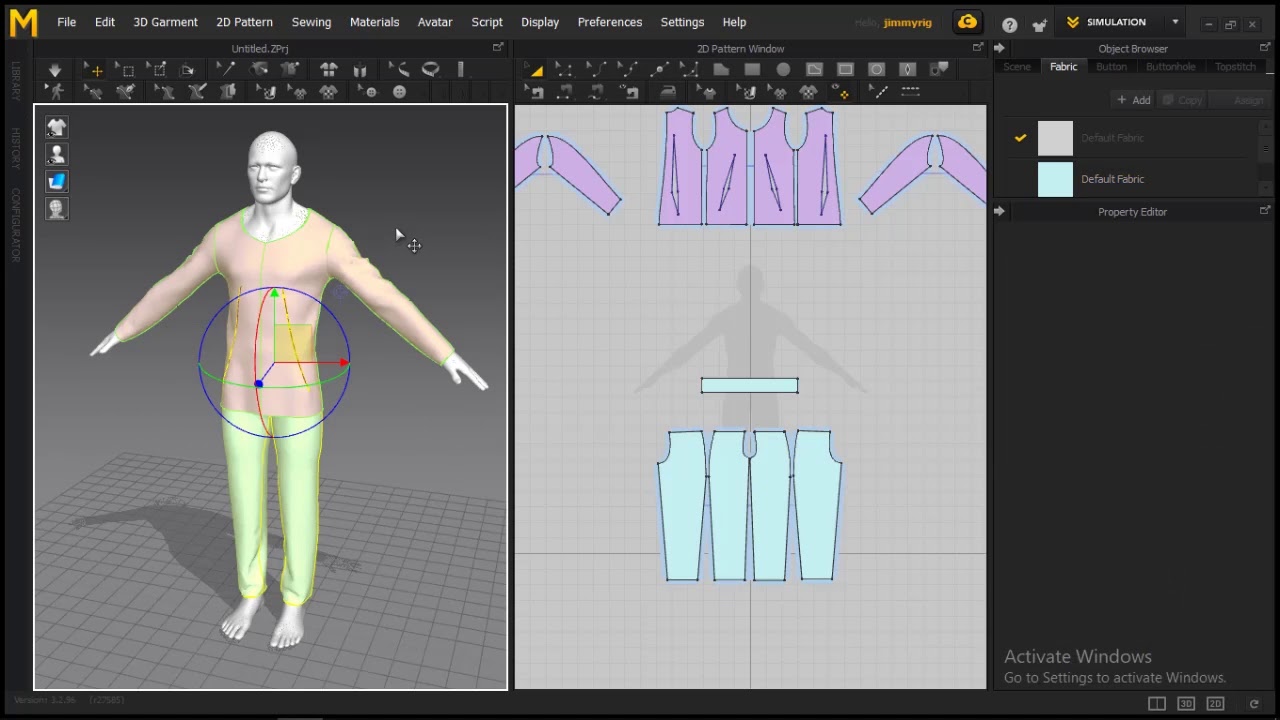The height and width of the screenshot is (720, 1280).
Task: Click the Copy fabric button
Action: pyautogui.click(x=1182, y=100)
